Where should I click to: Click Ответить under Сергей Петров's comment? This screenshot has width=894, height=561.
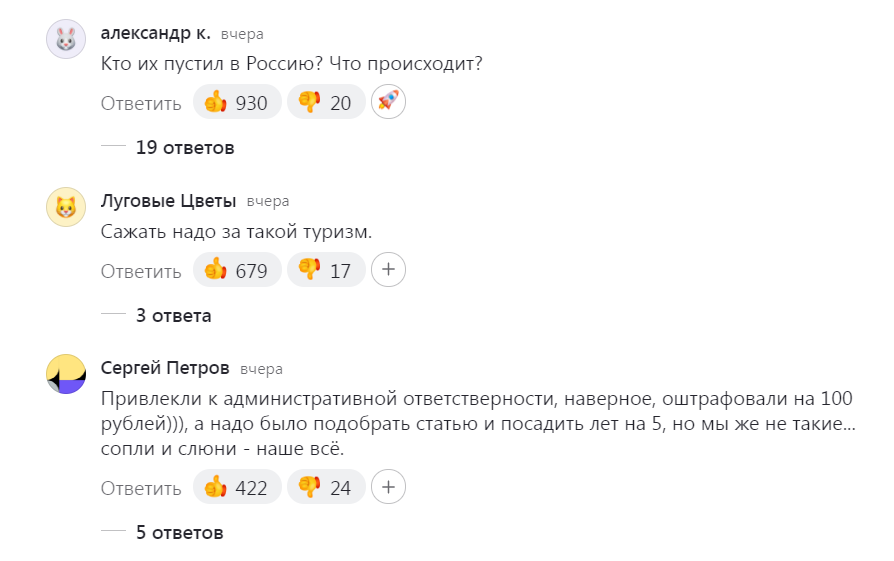pyautogui.click(x=141, y=488)
